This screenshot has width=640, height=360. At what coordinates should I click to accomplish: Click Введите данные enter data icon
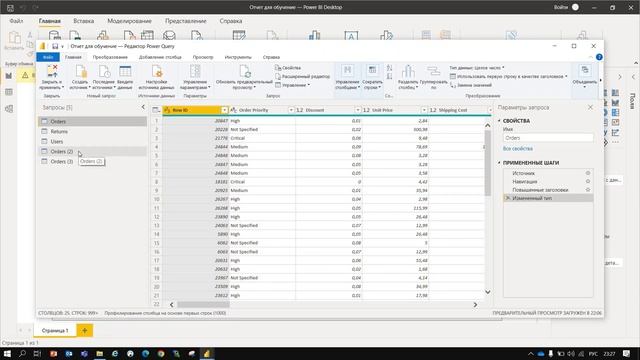pyautogui.click(x=125, y=71)
